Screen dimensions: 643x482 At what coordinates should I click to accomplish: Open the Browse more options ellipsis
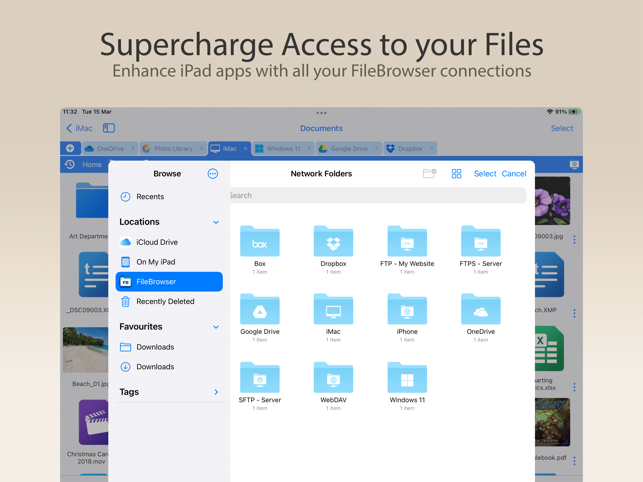tap(212, 174)
